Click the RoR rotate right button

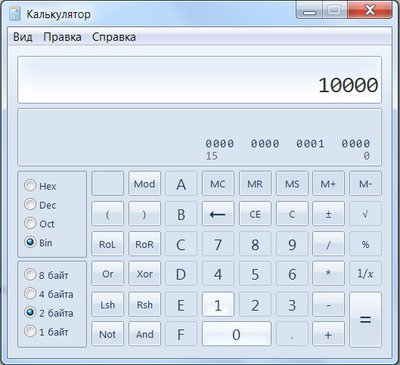(x=144, y=244)
